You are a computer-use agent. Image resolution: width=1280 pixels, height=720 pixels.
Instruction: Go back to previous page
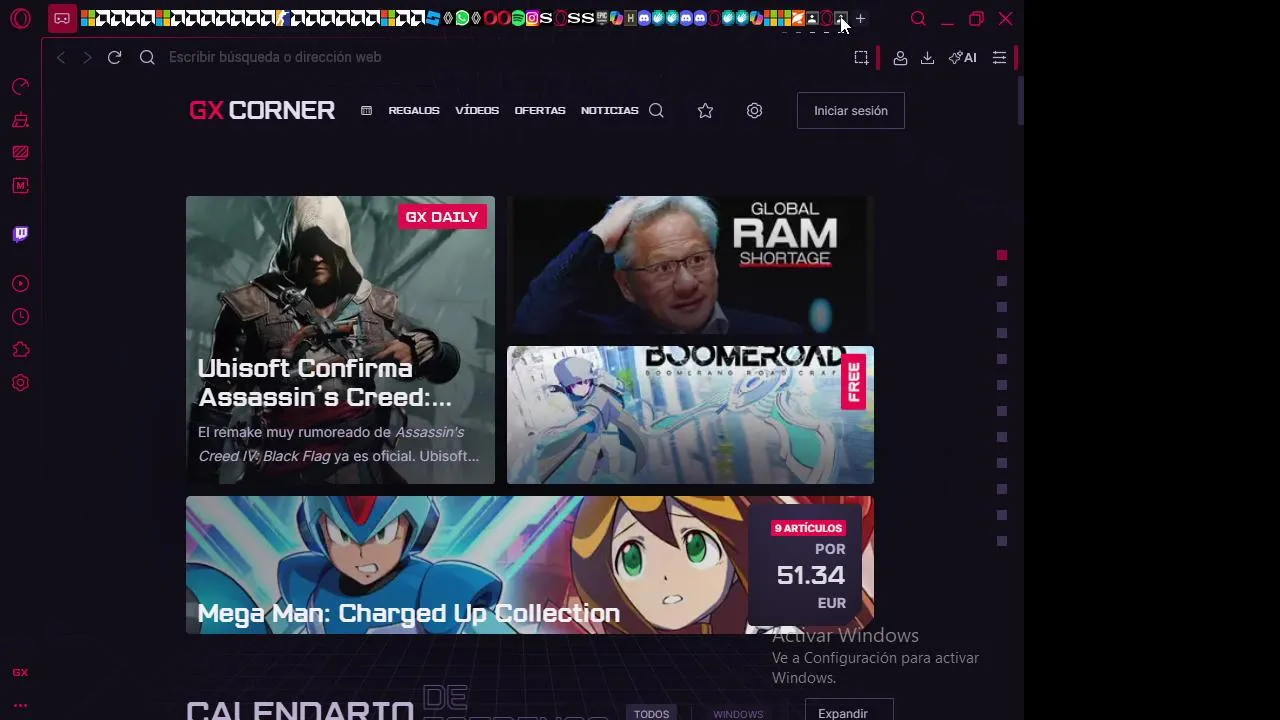61,58
